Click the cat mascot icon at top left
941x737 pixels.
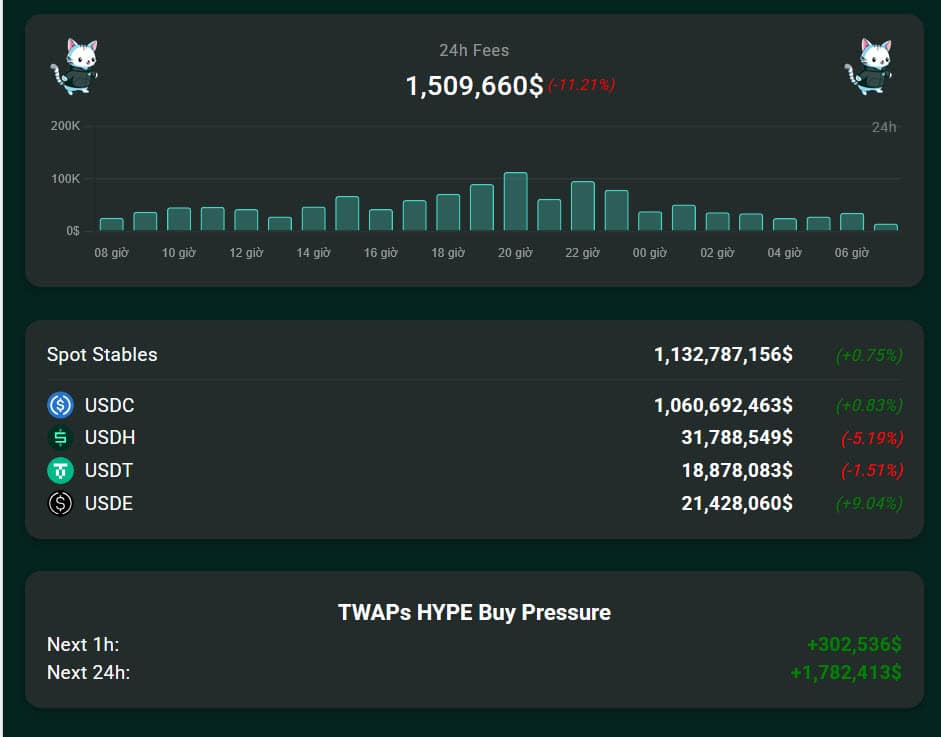point(74,66)
